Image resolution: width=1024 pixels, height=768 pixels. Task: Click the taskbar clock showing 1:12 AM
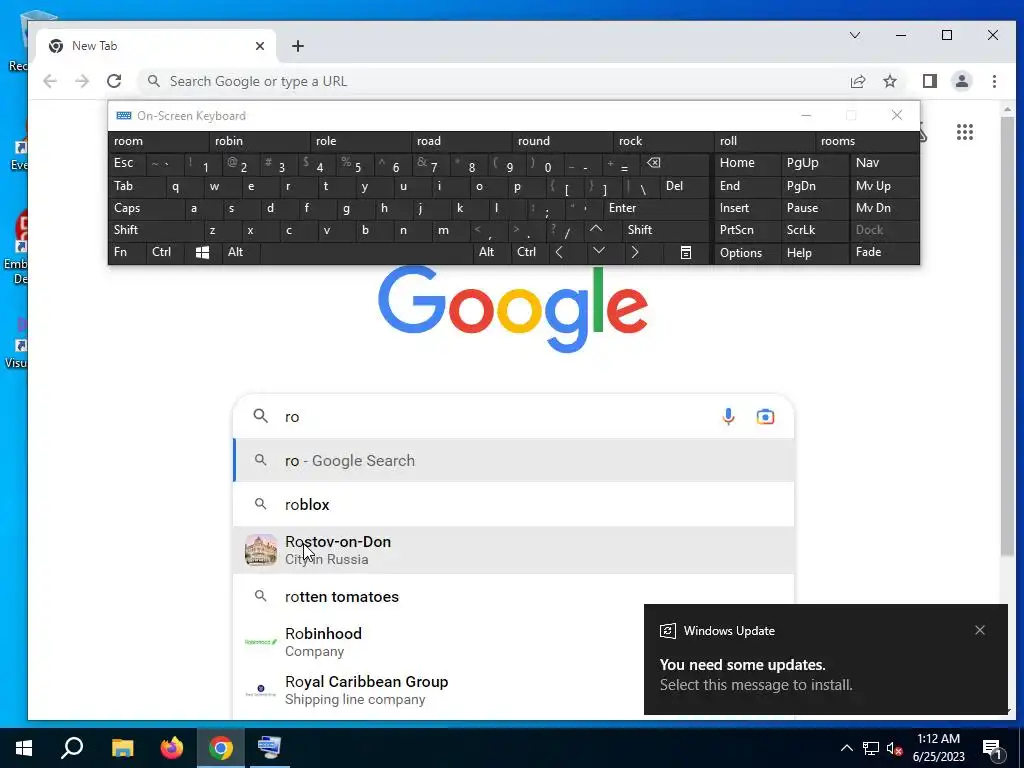point(938,748)
